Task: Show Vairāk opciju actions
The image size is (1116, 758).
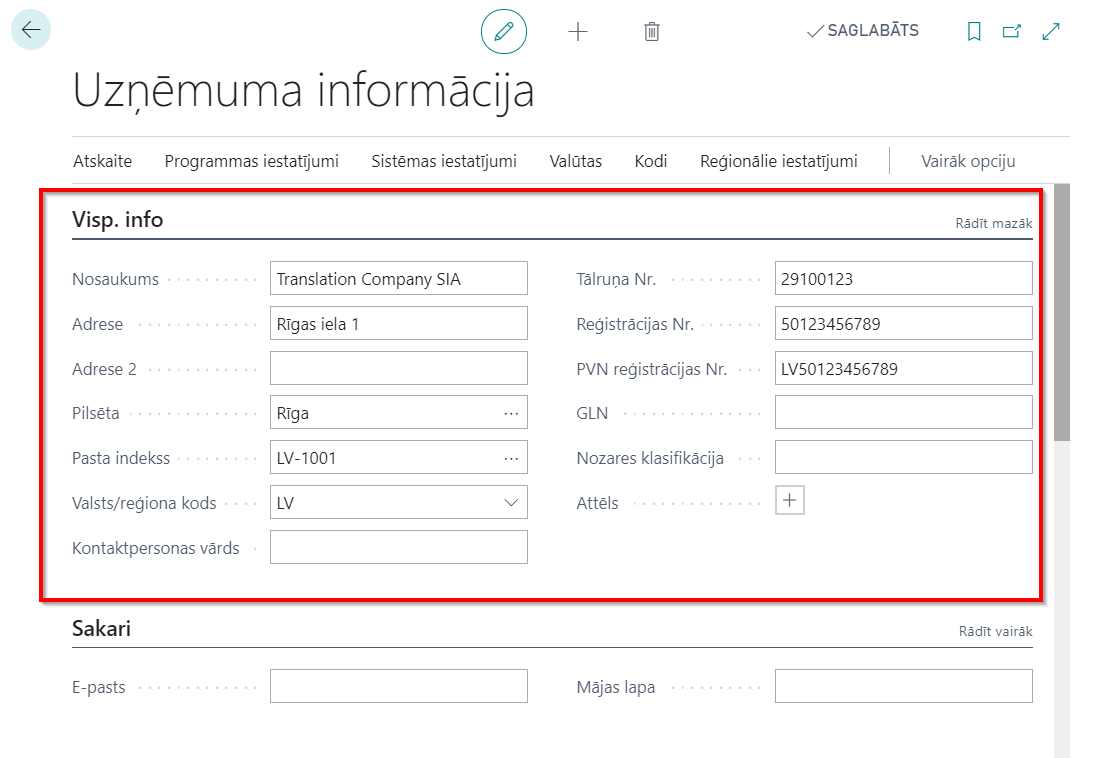Action: tap(969, 162)
